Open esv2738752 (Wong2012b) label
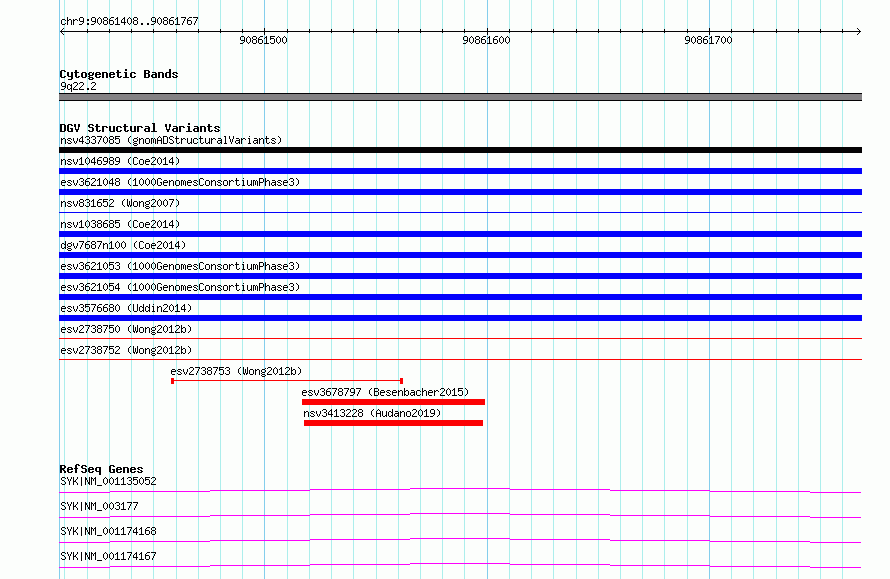This screenshot has height=579, width=890. [126, 350]
